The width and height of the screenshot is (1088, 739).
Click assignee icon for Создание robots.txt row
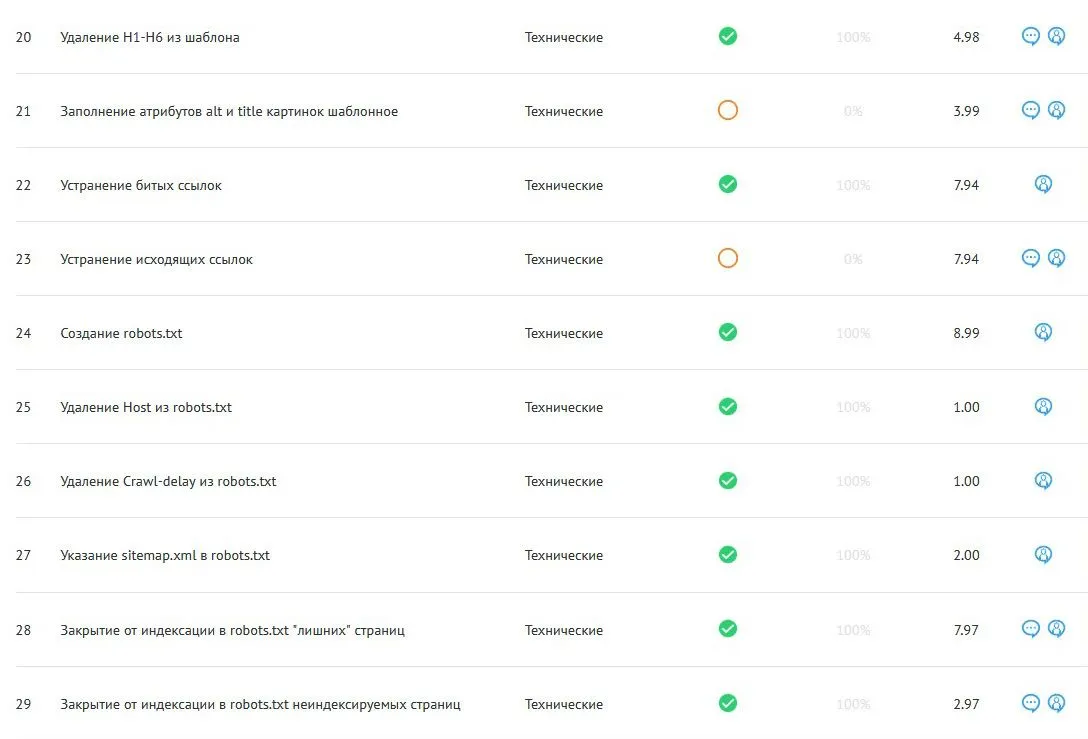1043,332
